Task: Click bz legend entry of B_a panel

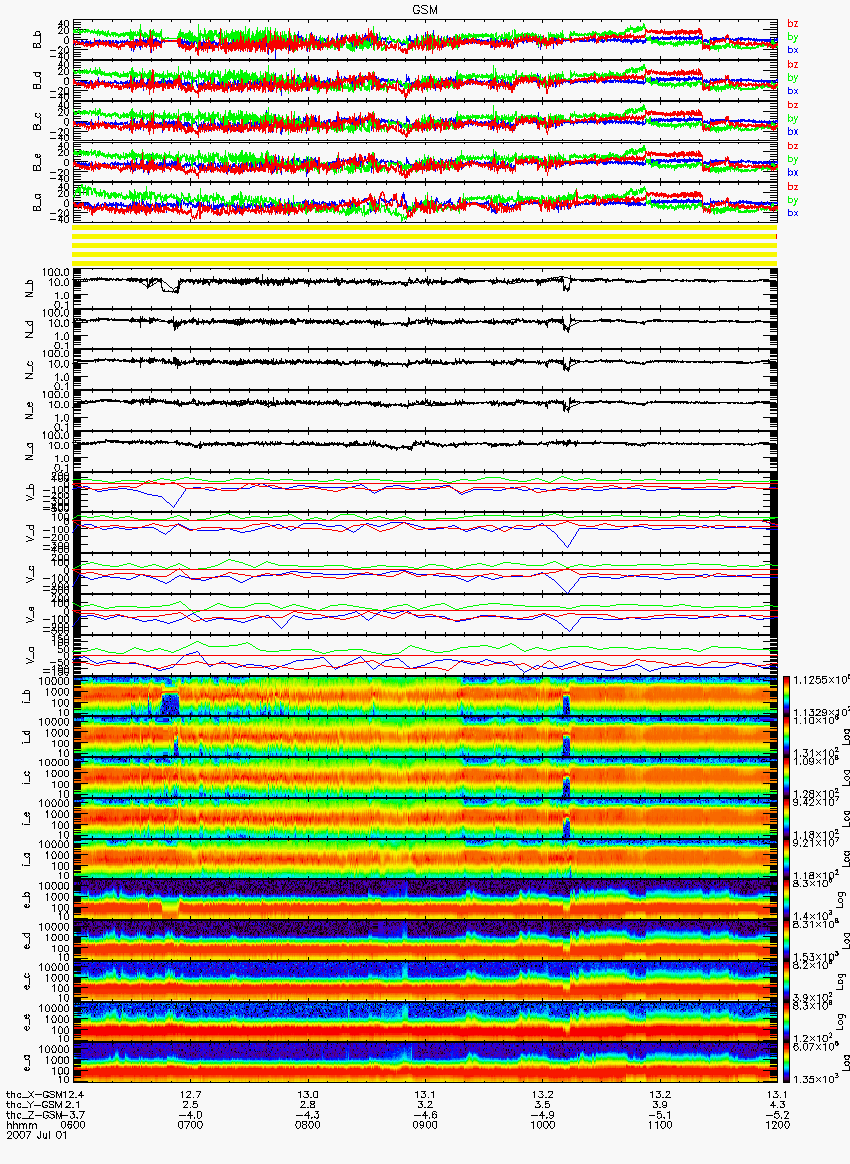Action: pyautogui.click(x=793, y=187)
